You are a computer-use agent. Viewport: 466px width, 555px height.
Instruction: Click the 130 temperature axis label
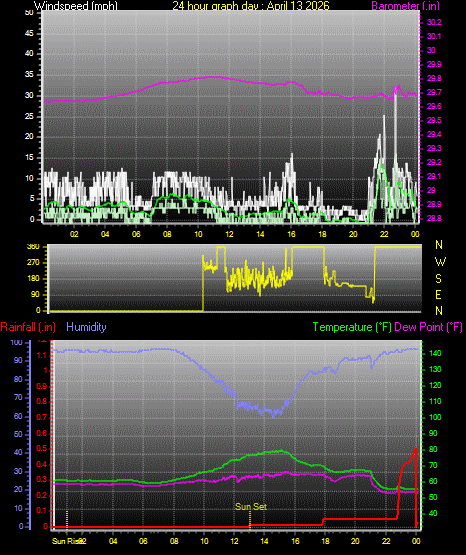click(x=435, y=370)
